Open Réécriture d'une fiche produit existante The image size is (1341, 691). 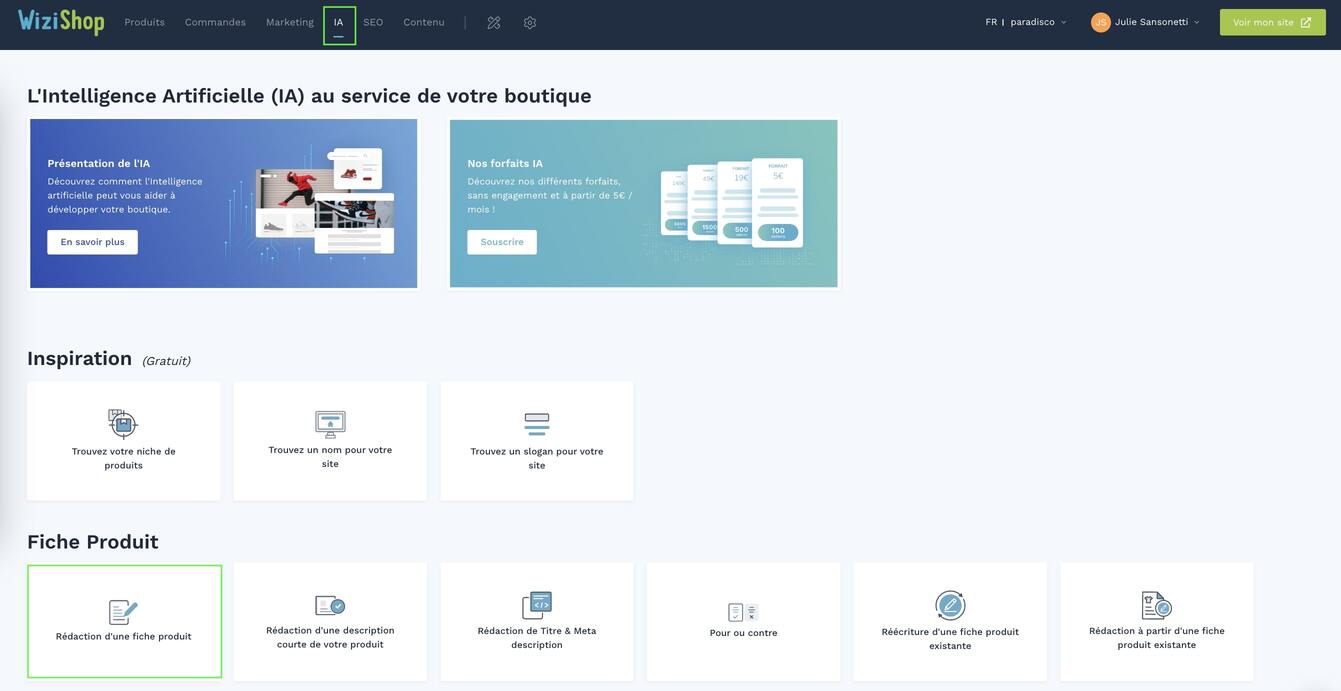[950, 622]
